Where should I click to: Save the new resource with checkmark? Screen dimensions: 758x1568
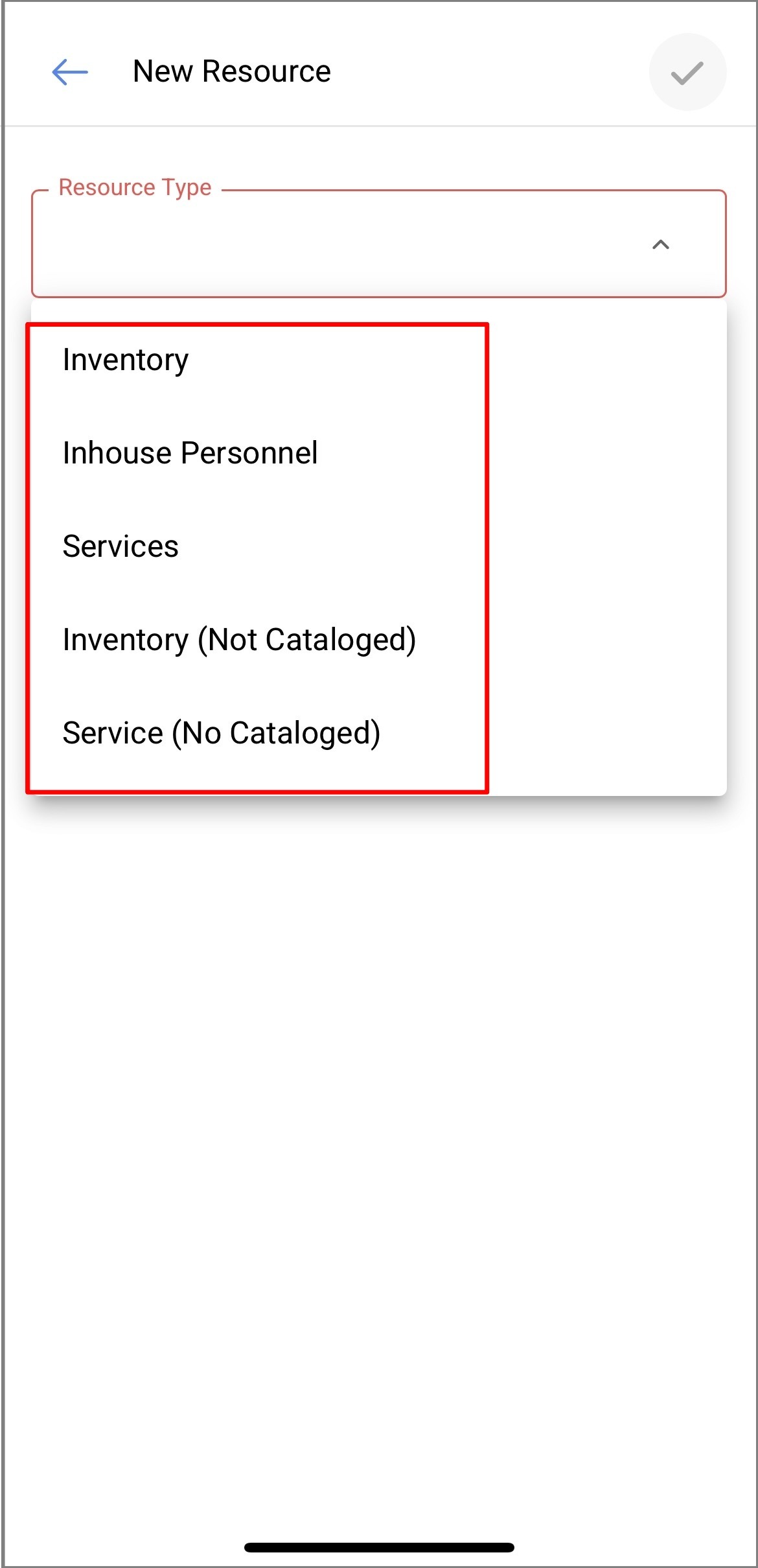click(687, 72)
